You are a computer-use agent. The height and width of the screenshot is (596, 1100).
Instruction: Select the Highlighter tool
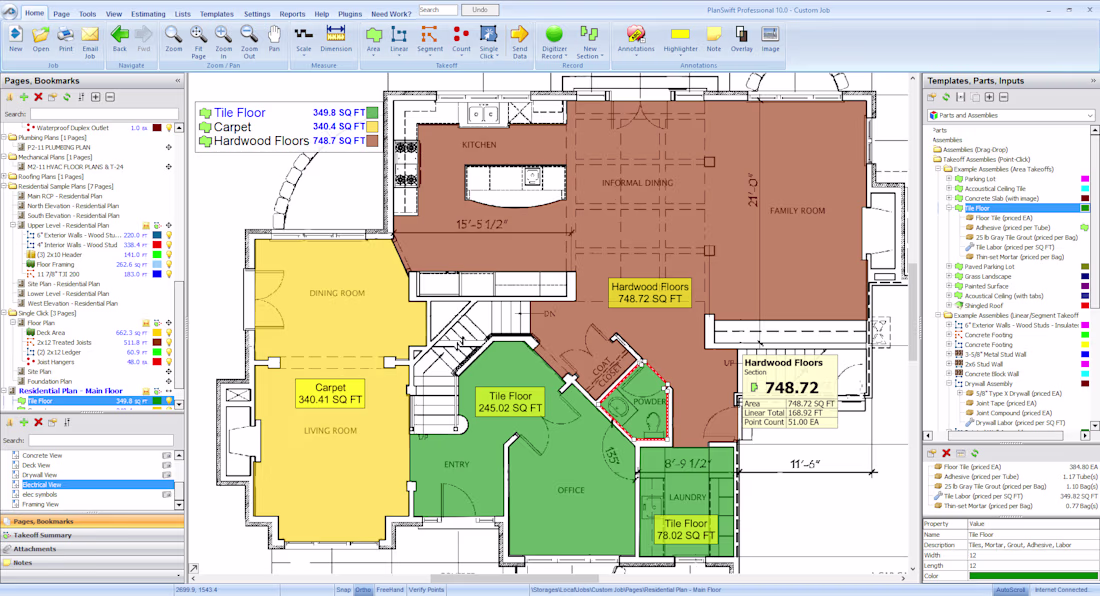pos(680,39)
